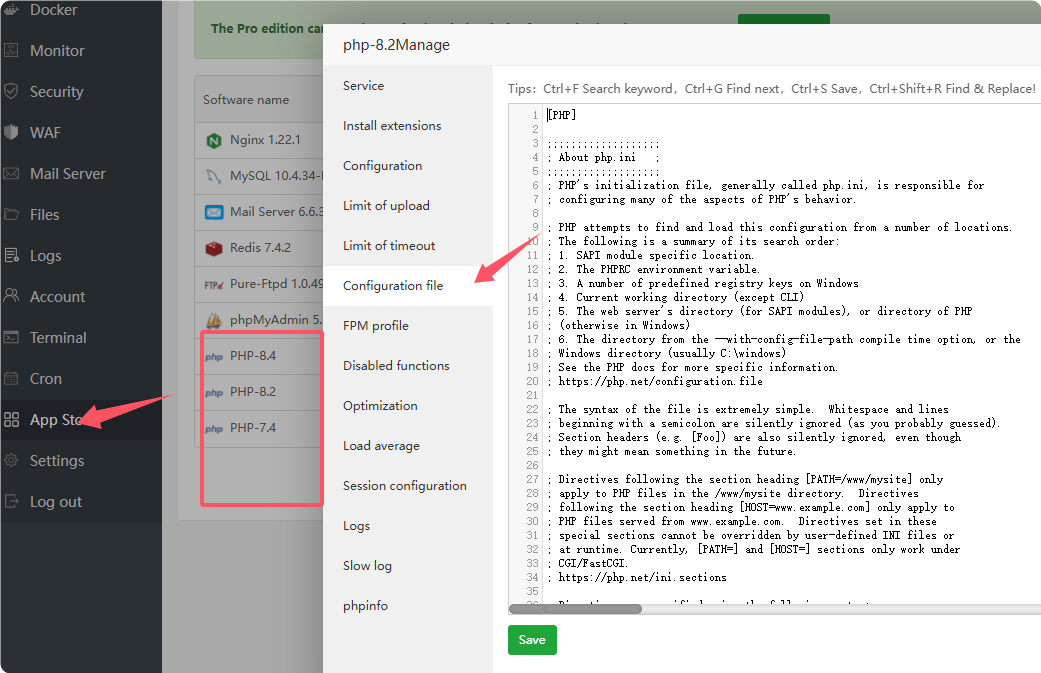Click the Settings gear icon

(11, 461)
